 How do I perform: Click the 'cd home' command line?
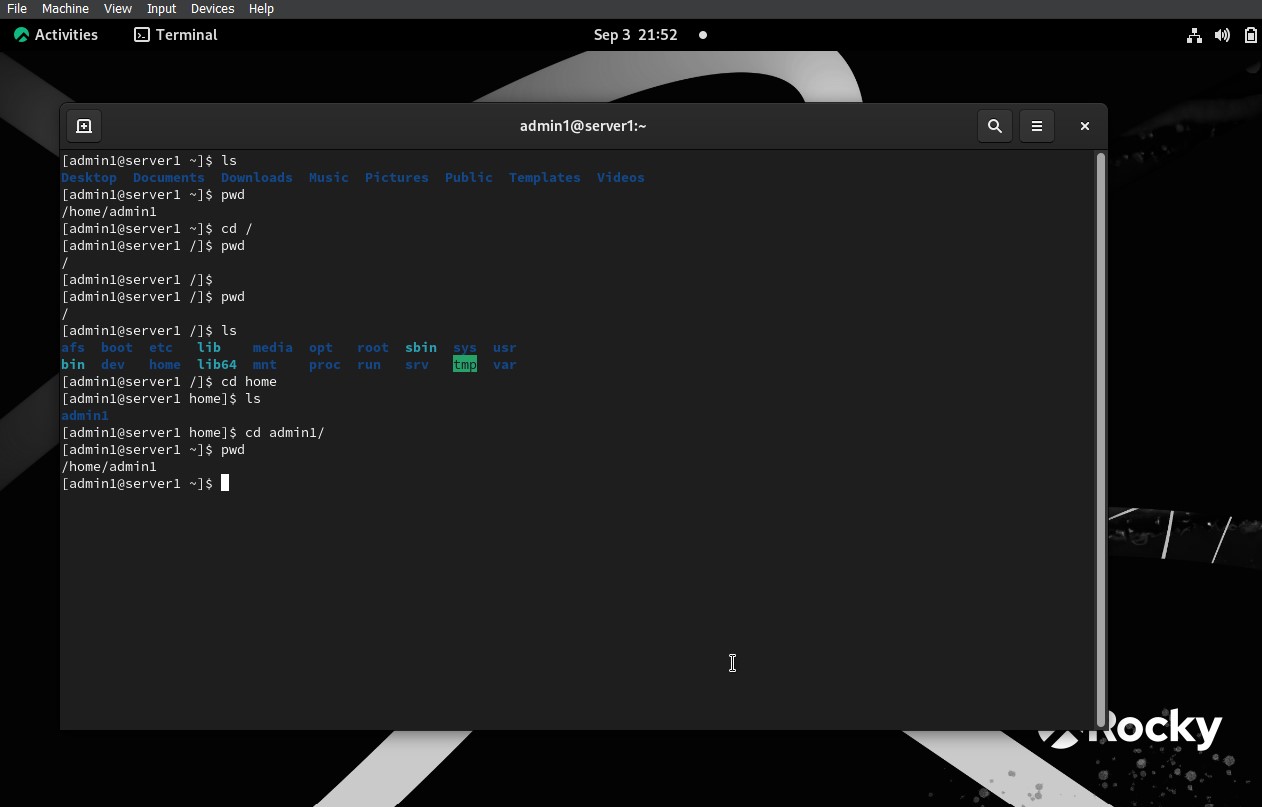point(169,382)
